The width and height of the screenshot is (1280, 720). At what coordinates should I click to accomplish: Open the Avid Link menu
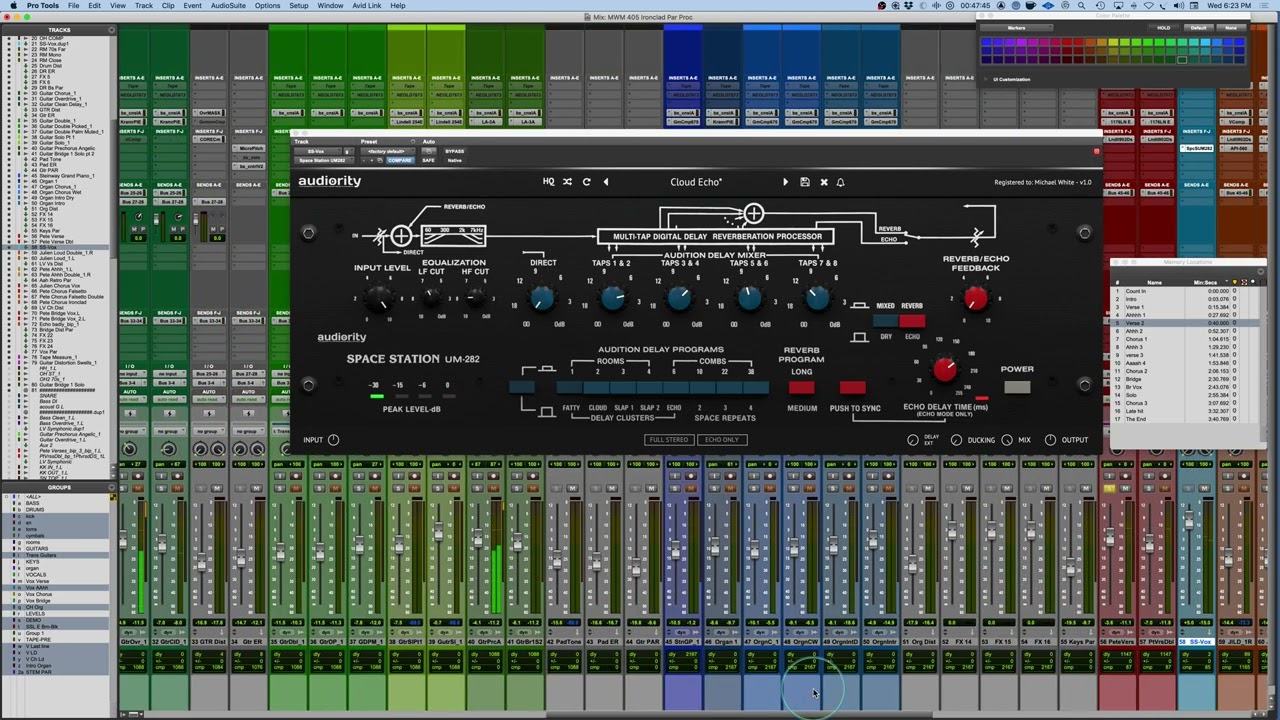coord(367,5)
